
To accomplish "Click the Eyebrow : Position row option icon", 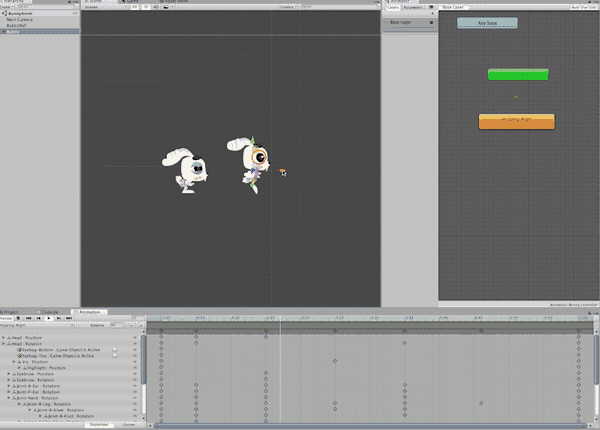I will point(135,374).
